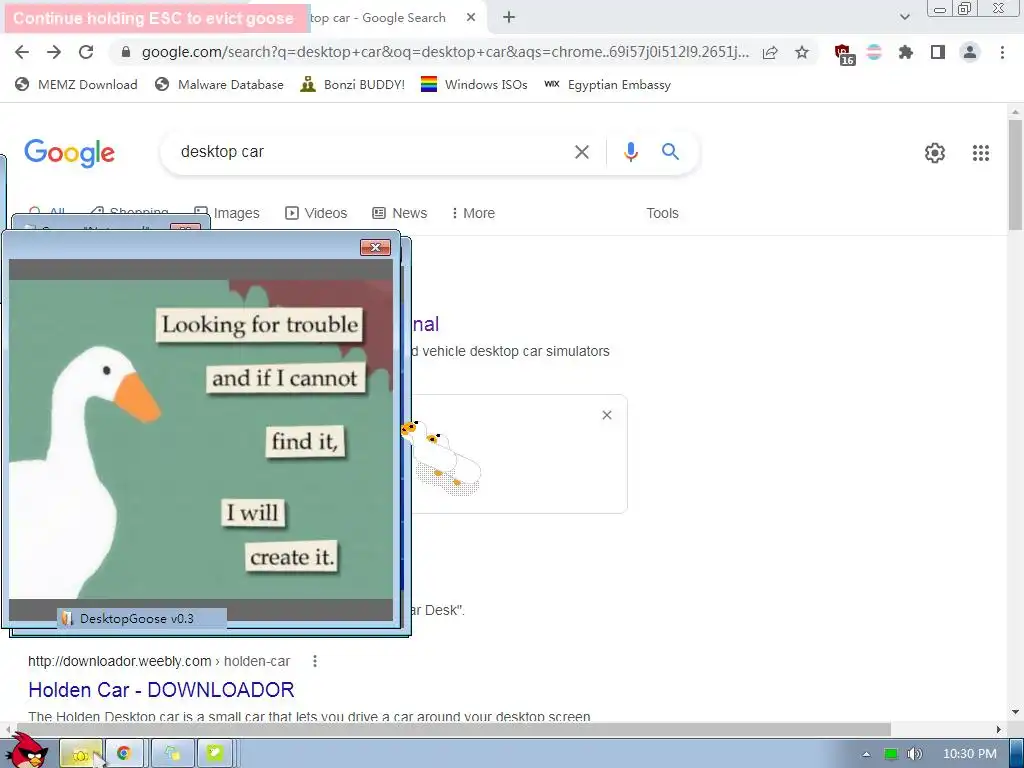Screen dimensions: 1024x768
Task: Open the green tray status icon
Action: pos(891,754)
